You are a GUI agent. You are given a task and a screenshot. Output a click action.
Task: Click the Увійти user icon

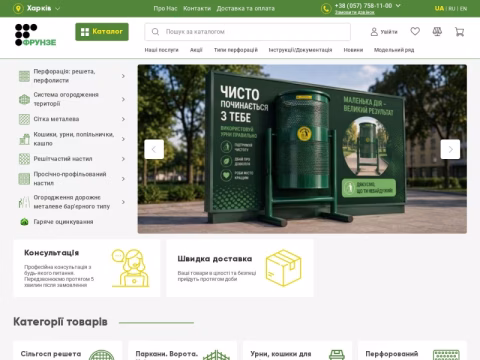point(374,32)
